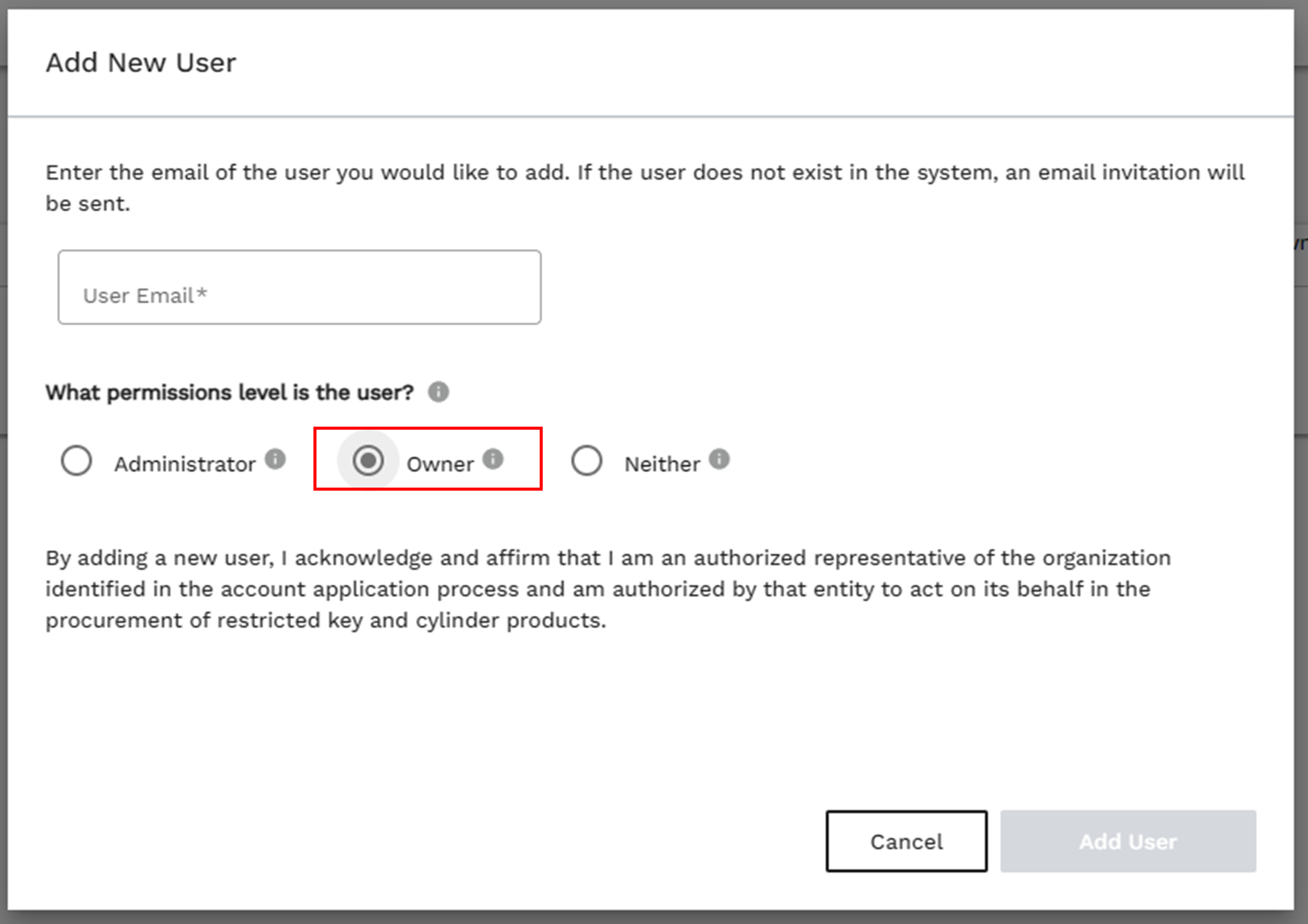Click the Administrator info icon
The height and width of the screenshot is (924, 1308).
pos(275,458)
